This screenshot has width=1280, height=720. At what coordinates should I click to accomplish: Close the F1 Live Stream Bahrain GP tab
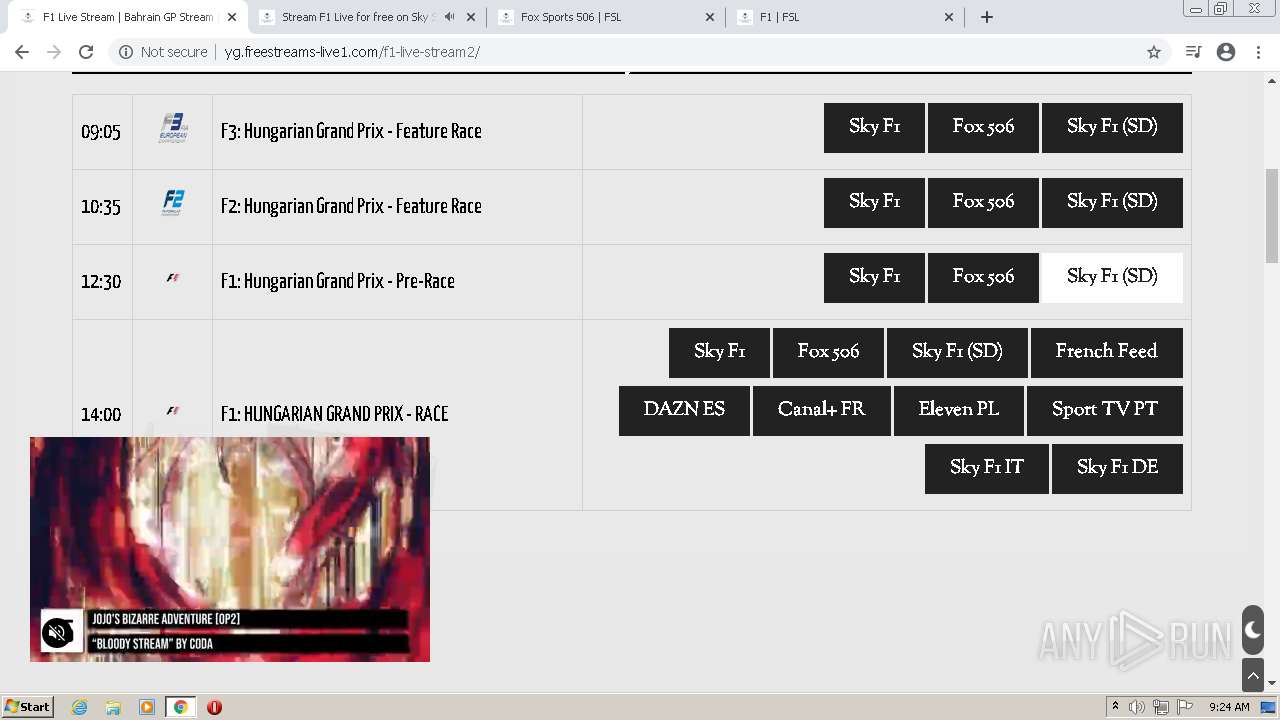click(232, 17)
